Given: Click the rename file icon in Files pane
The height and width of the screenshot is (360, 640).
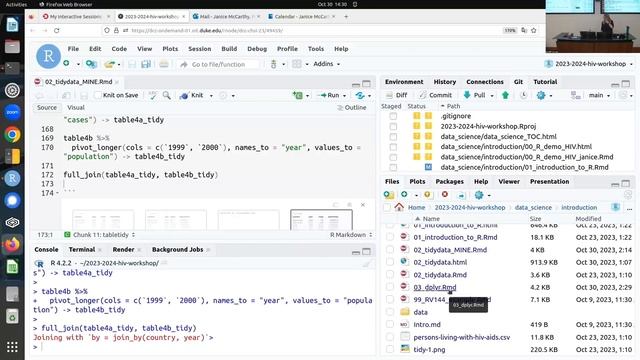Looking at the screenshot, I should tap(461, 195).
